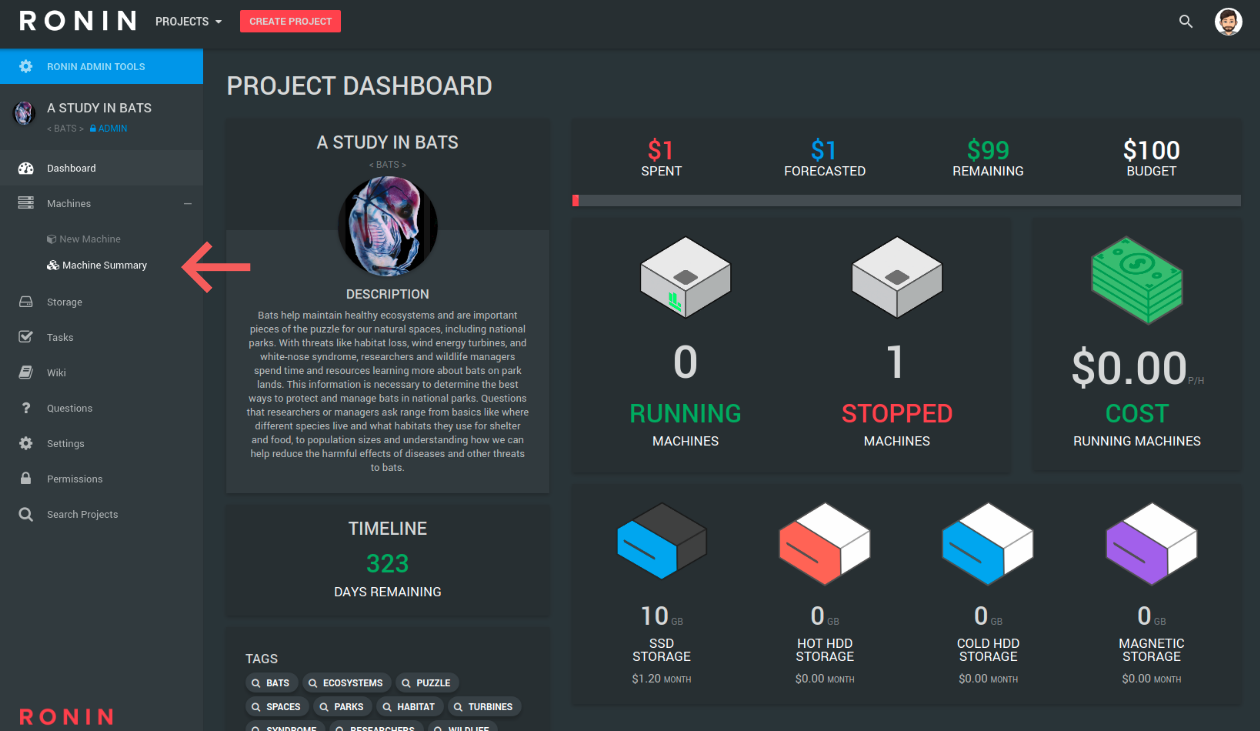
Task: Open search using the magnifier icon
Action: pos(1186,21)
